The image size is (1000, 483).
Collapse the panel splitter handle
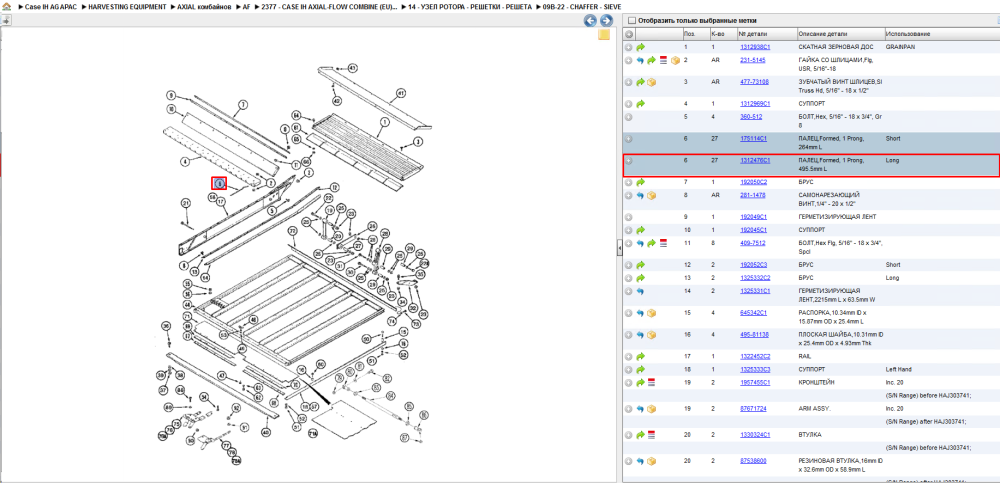(619, 249)
